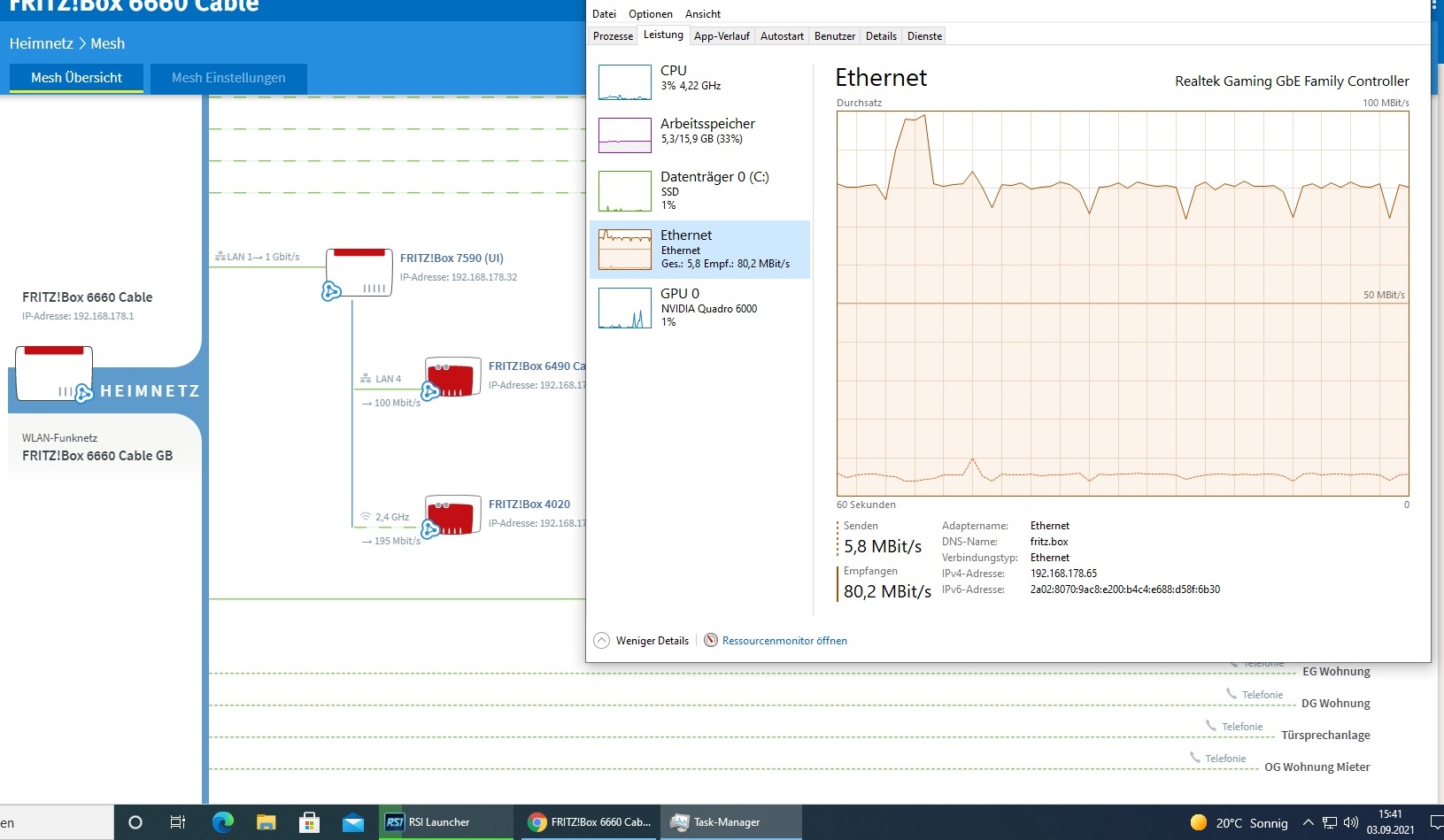Click Heimnetz breadcrumb link
This screenshot has height=840, width=1444.
(x=41, y=43)
